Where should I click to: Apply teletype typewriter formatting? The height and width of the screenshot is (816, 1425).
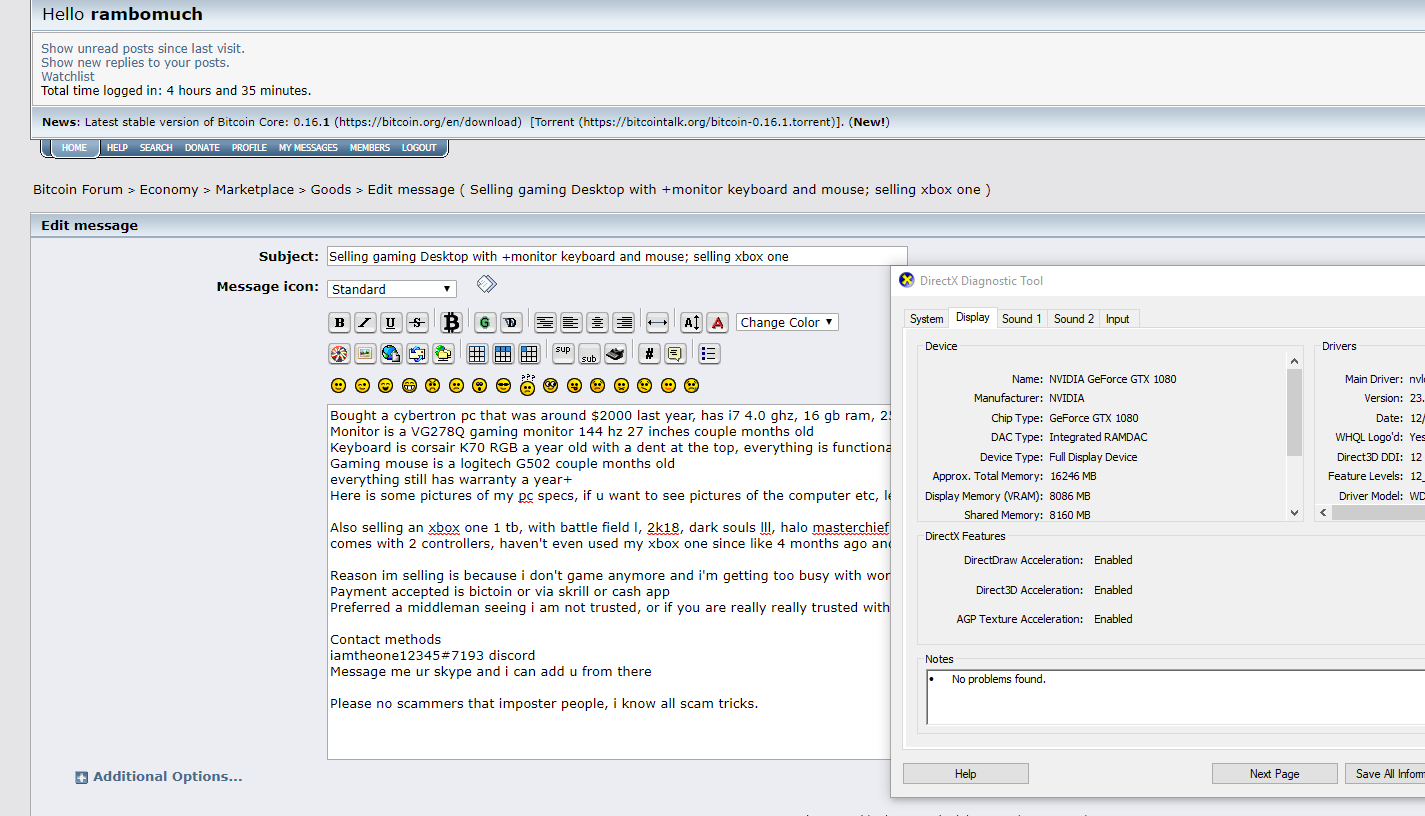(x=615, y=353)
